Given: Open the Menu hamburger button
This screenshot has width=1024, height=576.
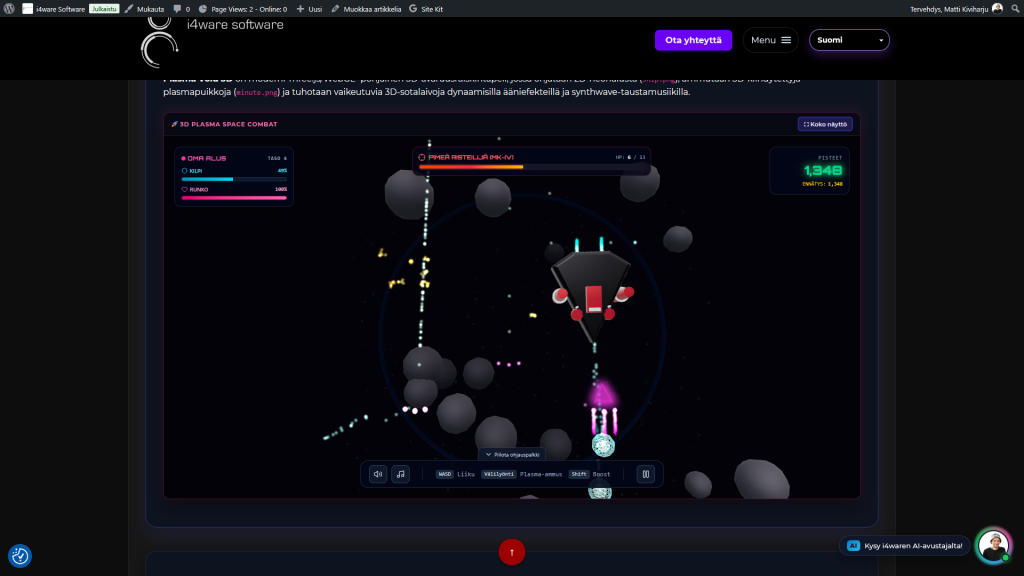Looking at the screenshot, I should click(771, 40).
